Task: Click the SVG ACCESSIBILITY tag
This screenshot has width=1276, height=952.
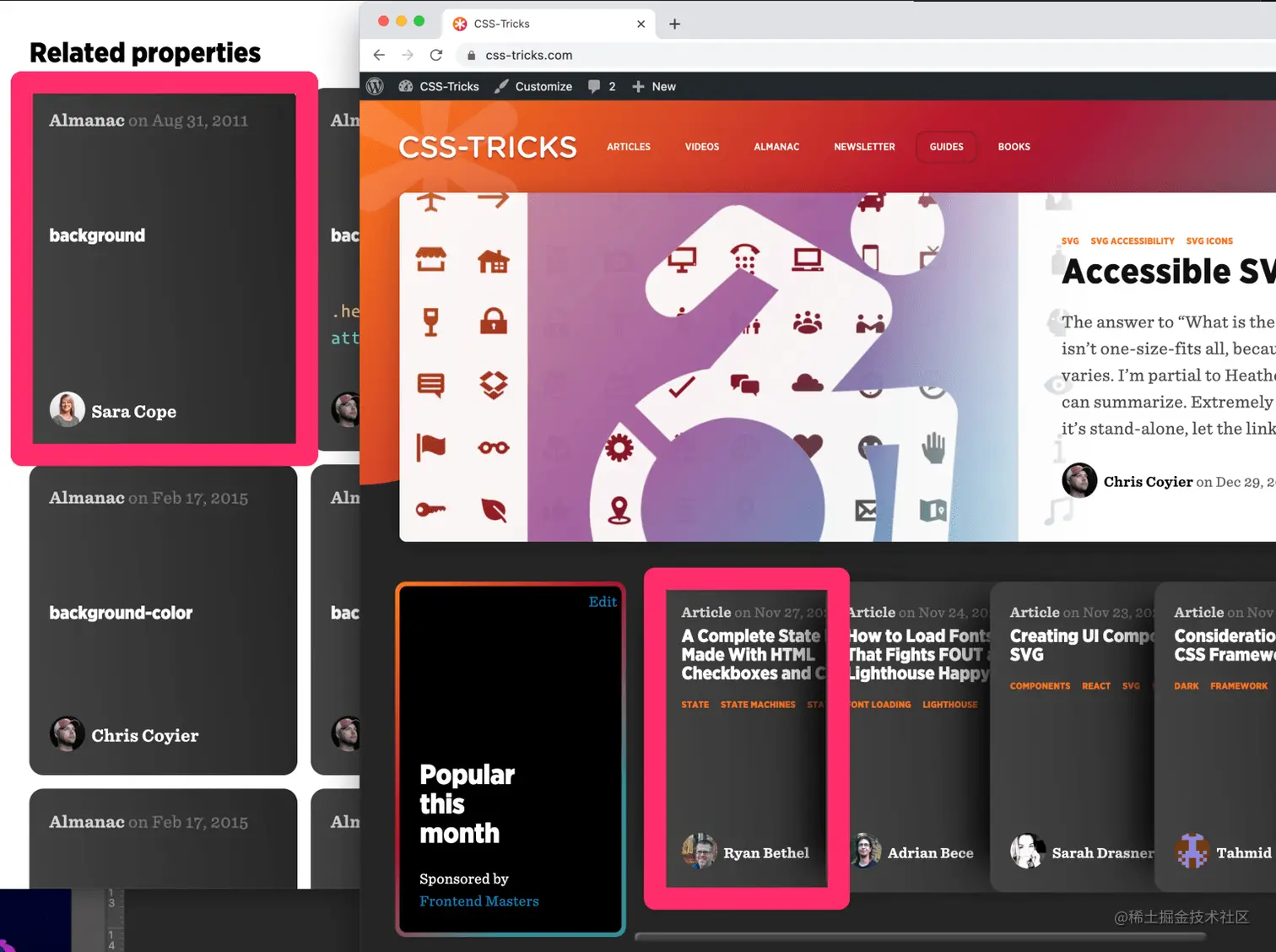Action: 1133,241
